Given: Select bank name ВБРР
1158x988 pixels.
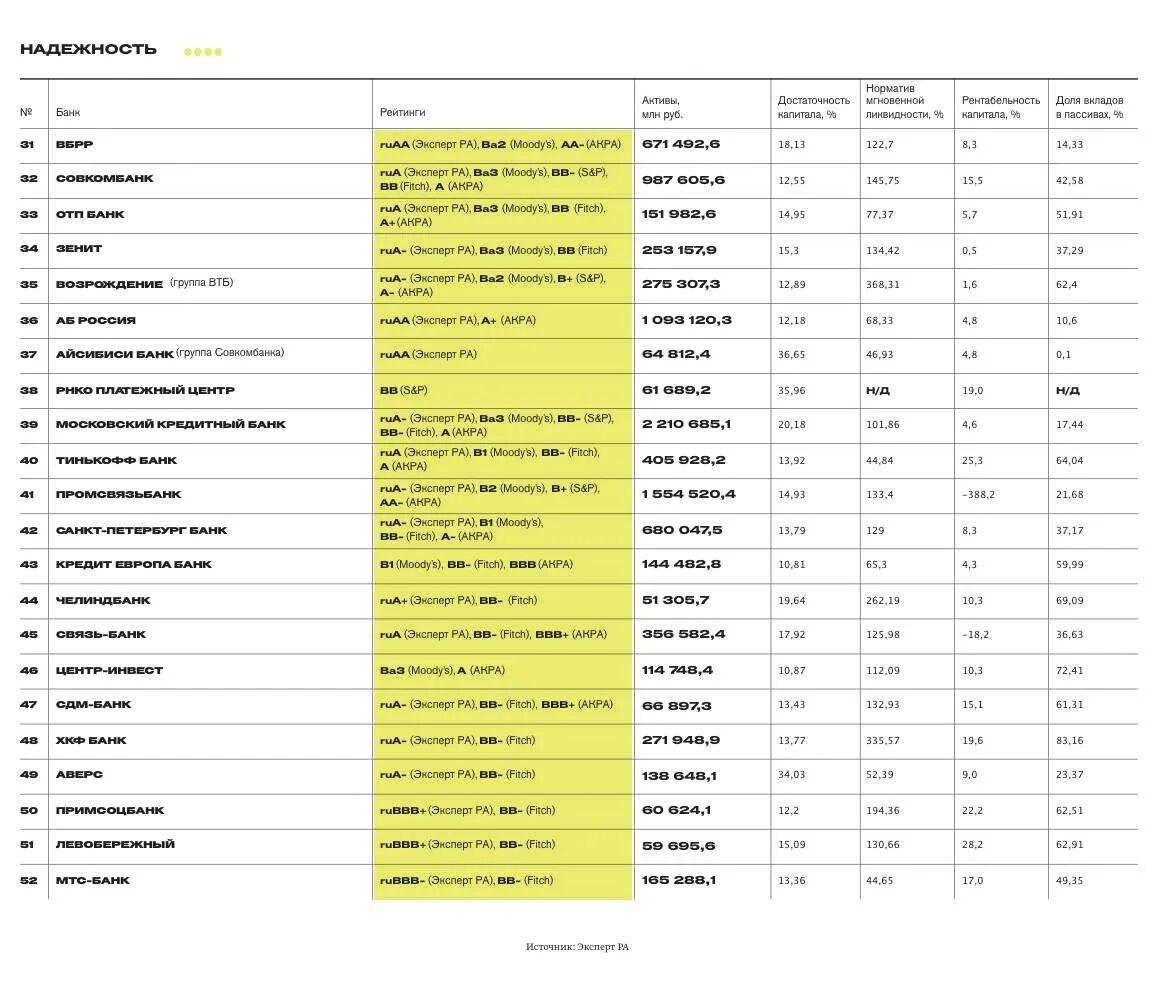Looking at the screenshot, I should pyautogui.click(x=75, y=145).
